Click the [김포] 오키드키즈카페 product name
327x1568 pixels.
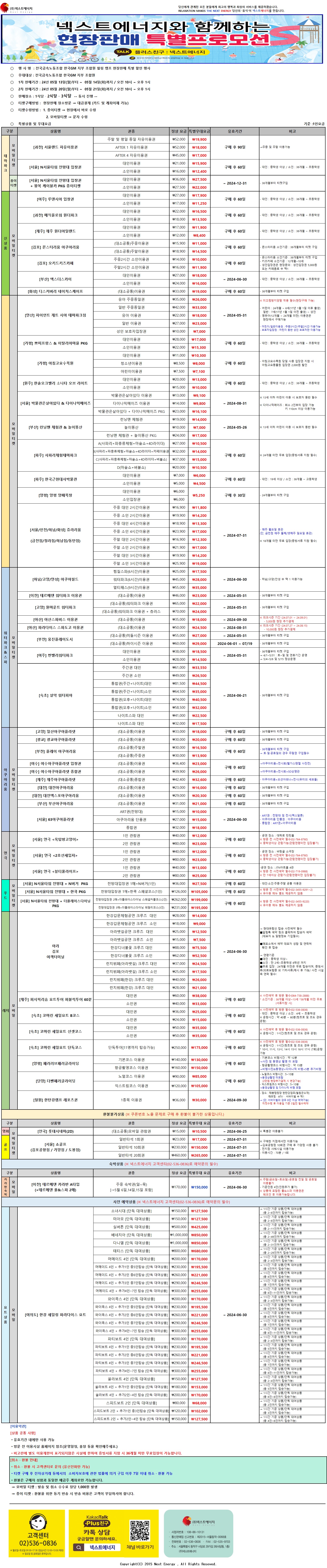pos(55,263)
